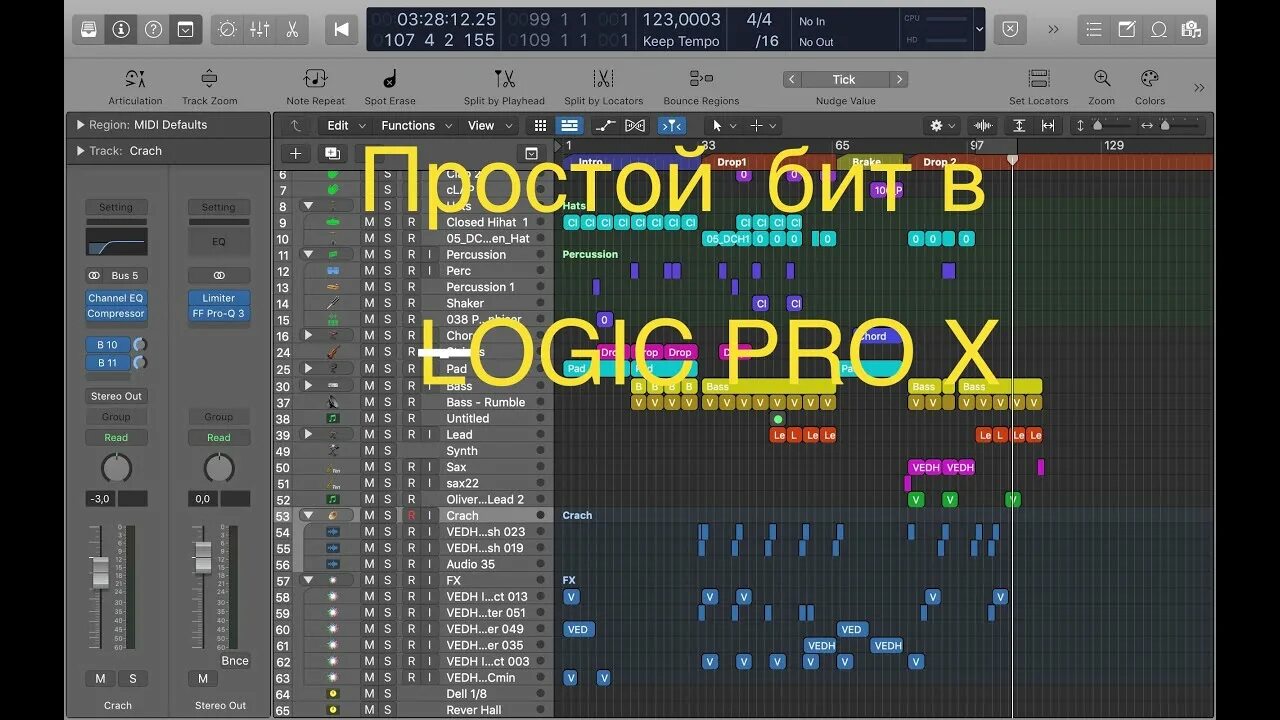Toggle Flex view button
Image resolution: width=1280 pixels, height=720 pixels.
pyautogui.click(x=635, y=125)
